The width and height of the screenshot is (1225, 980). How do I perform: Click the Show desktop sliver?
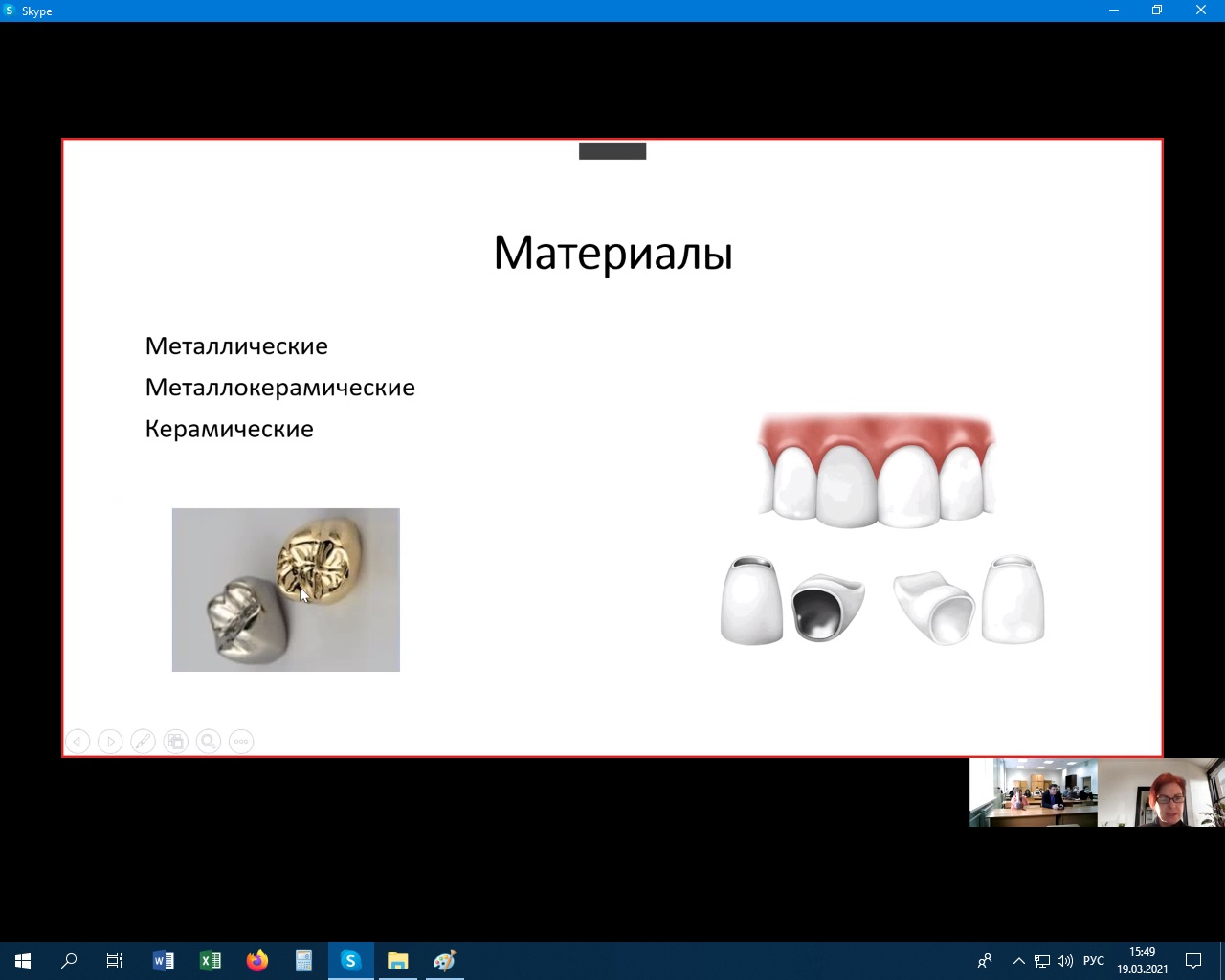(x=1222, y=961)
